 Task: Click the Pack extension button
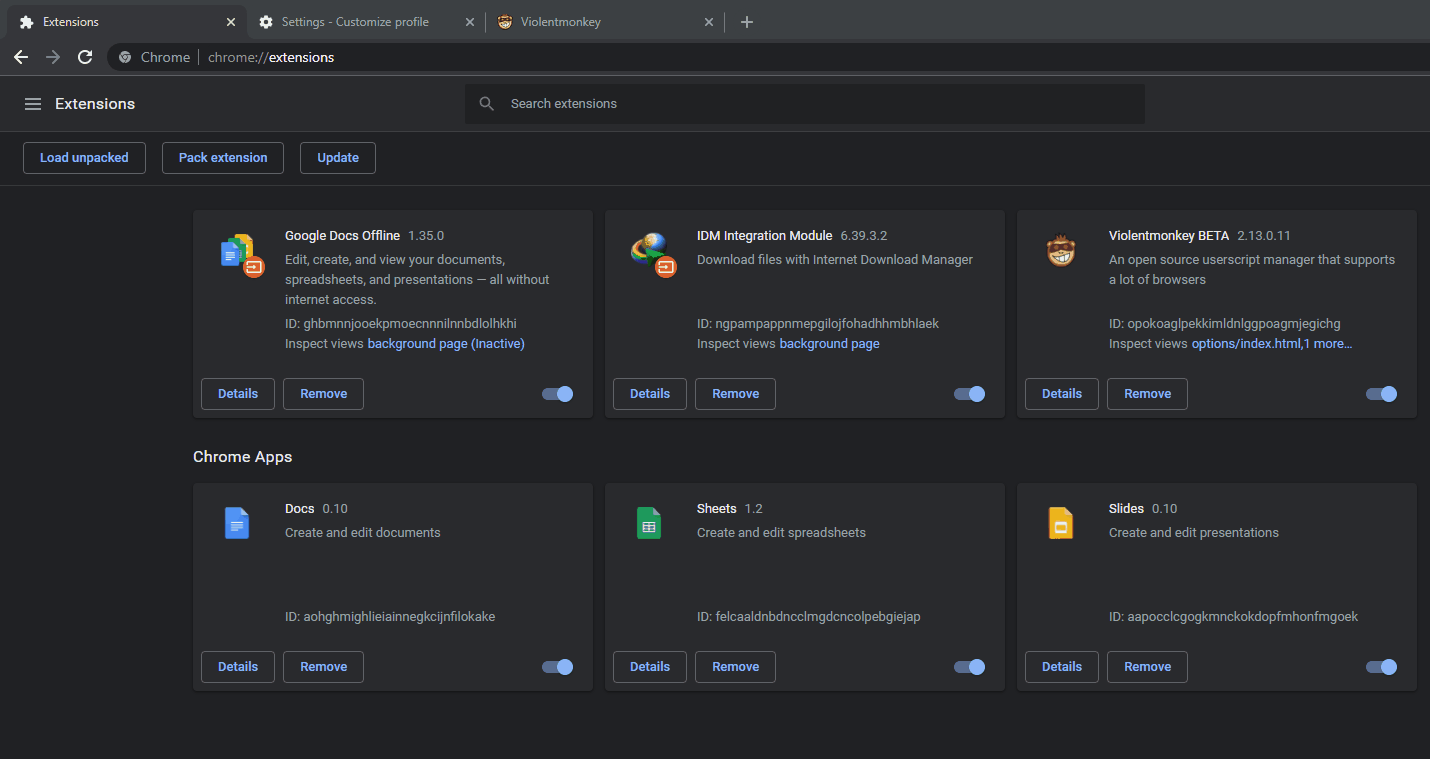tap(223, 158)
